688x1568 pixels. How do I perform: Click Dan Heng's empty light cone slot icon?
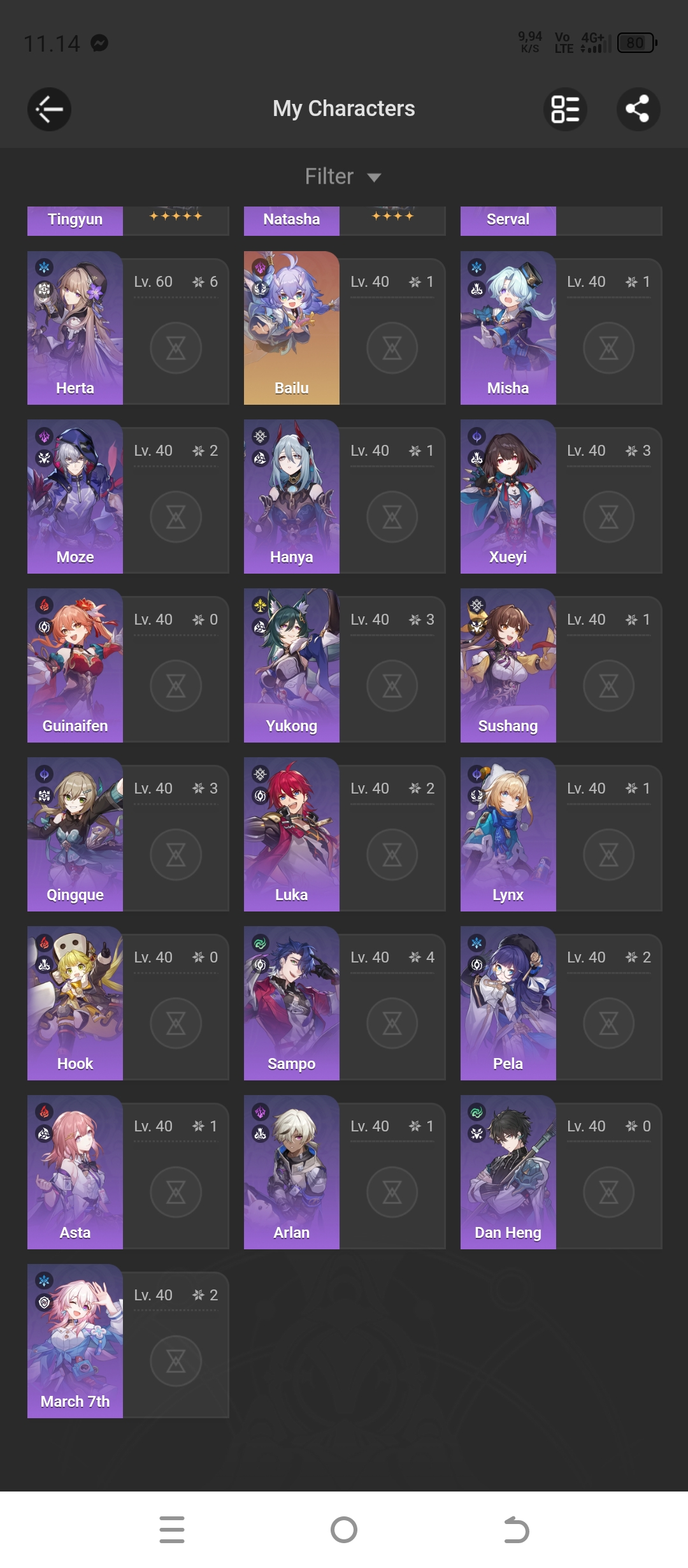[x=609, y=1193]
